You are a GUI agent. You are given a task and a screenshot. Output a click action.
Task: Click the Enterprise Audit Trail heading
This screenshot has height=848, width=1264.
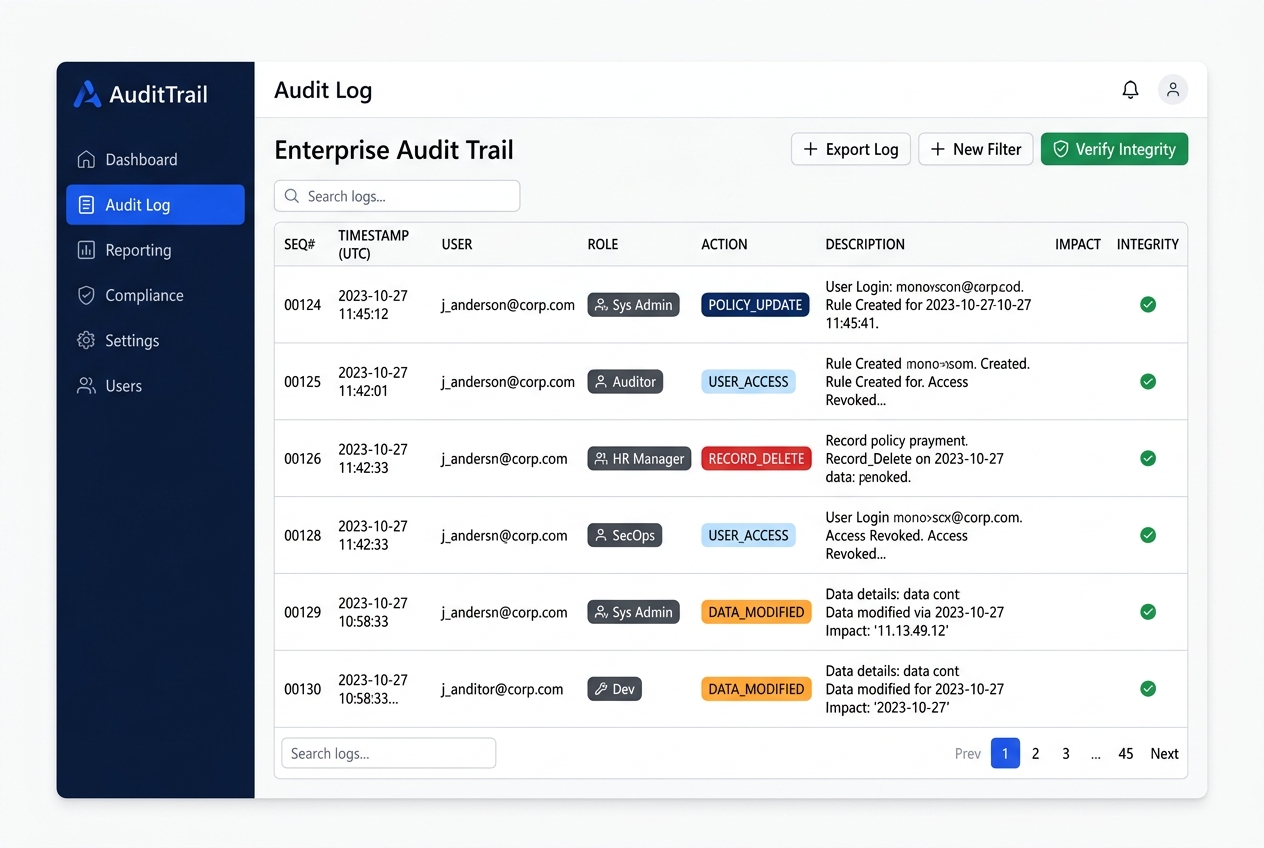point(394,150)
